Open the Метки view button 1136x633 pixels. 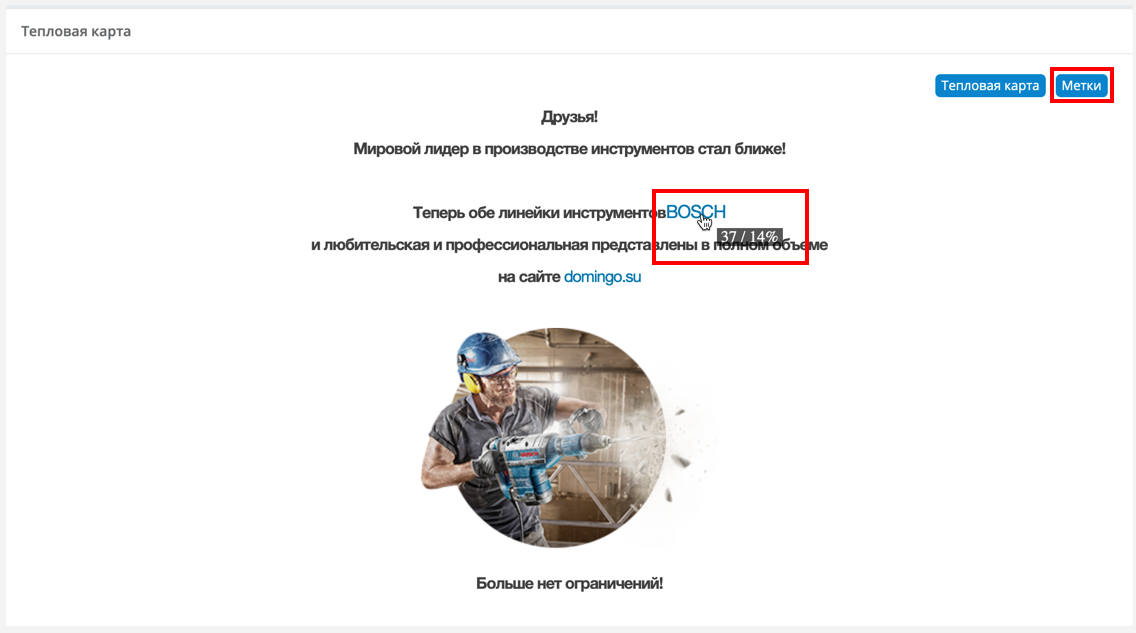pyautogui.click(x=1081, y=85)
